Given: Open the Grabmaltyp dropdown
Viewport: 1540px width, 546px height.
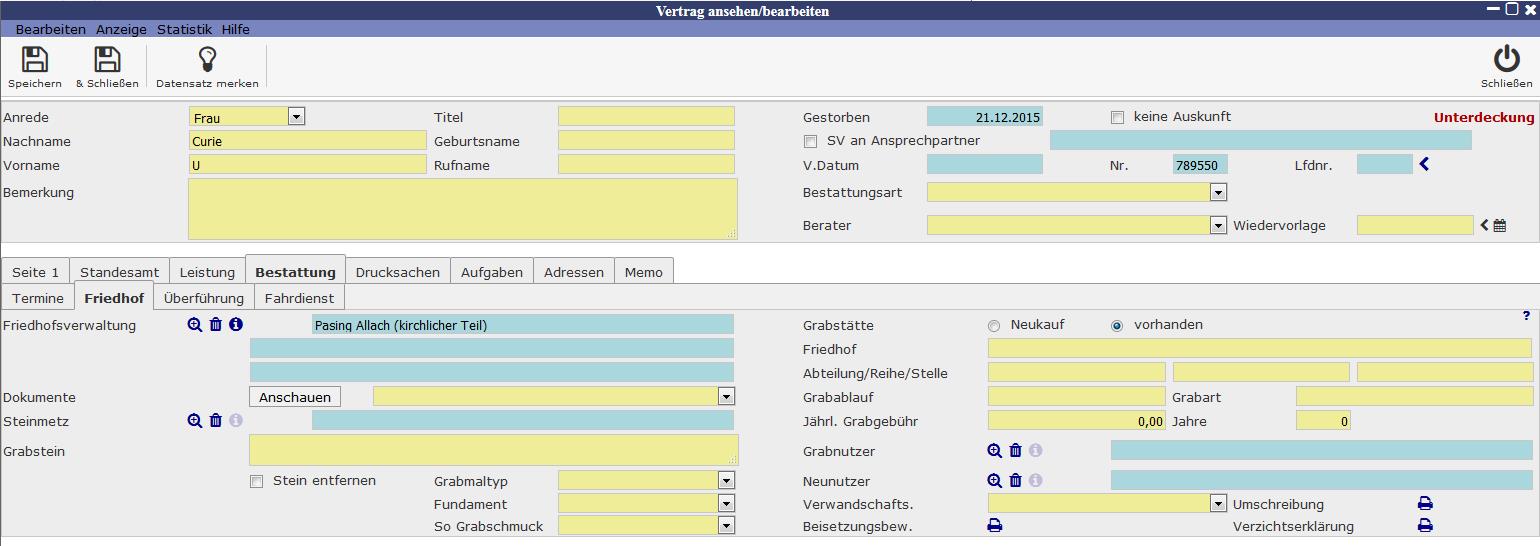Looking at the screenshot, I should (726, 481).
